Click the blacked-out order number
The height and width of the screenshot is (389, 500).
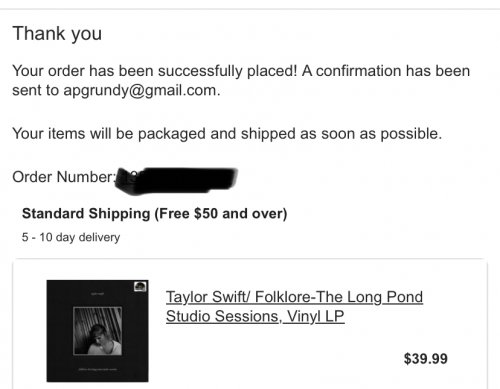[x=176, y=181]
